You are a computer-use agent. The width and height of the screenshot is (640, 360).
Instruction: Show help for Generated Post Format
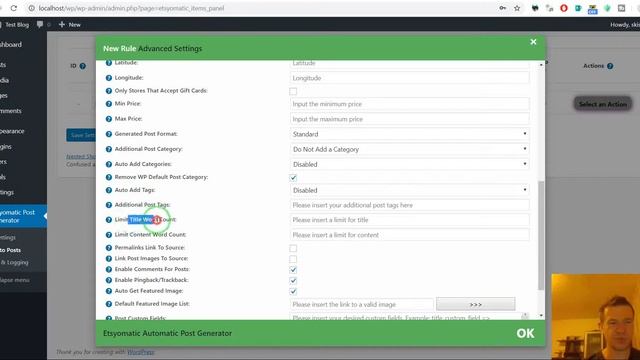point(109,134)
